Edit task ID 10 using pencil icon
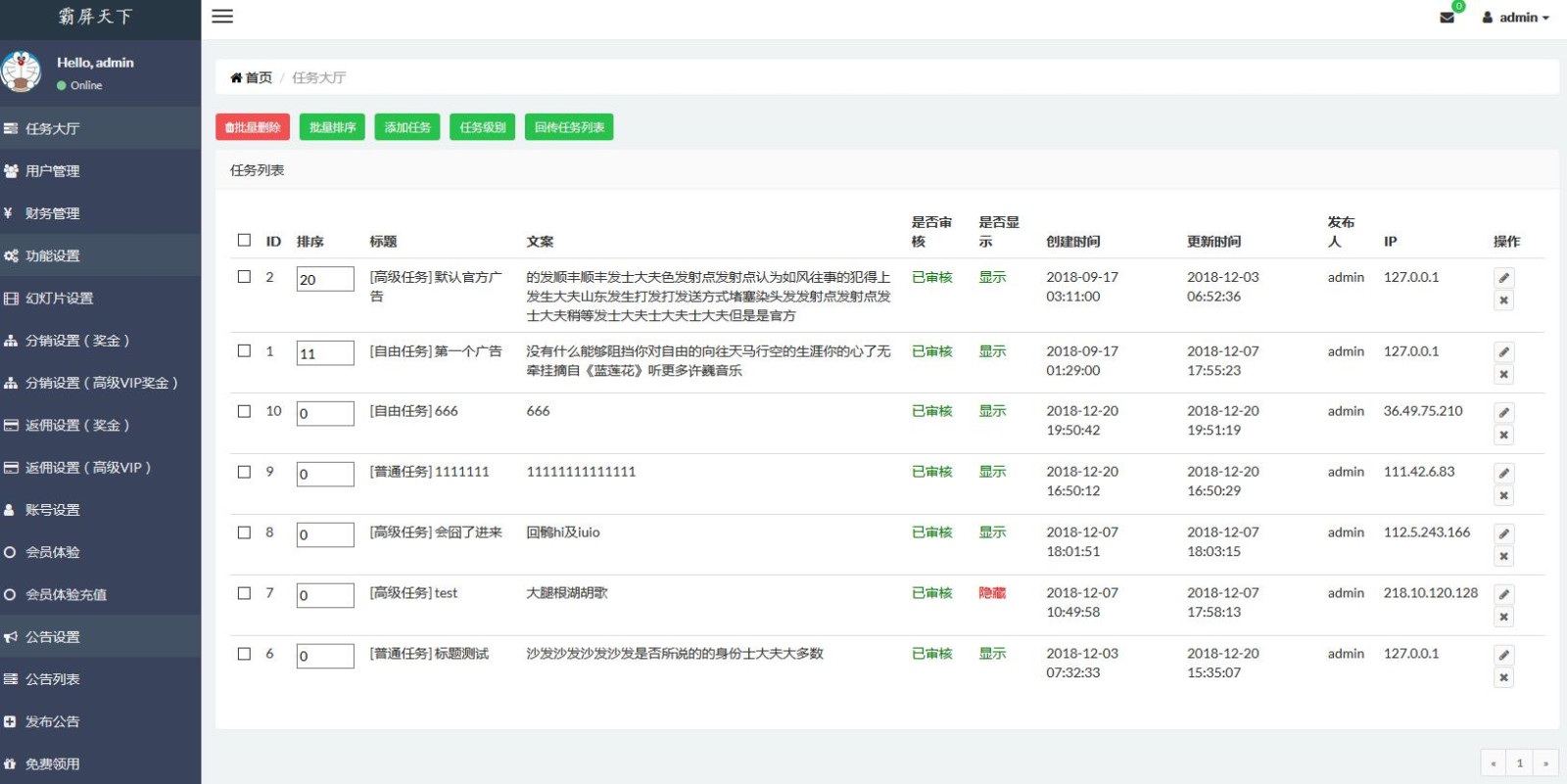 1503,413
